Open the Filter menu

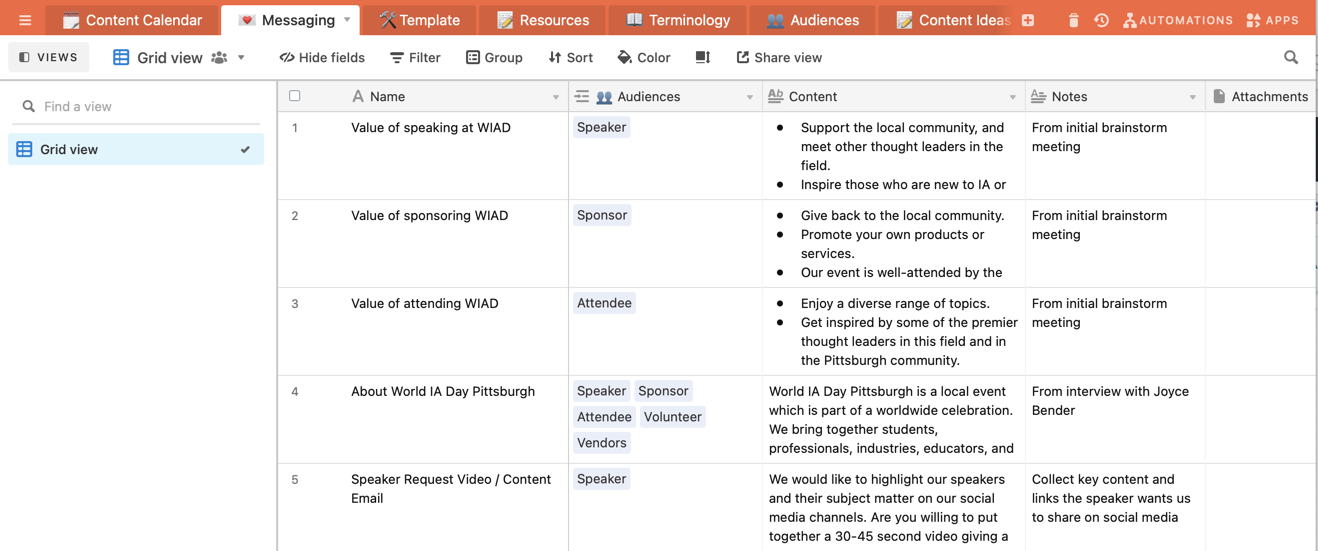415,58
